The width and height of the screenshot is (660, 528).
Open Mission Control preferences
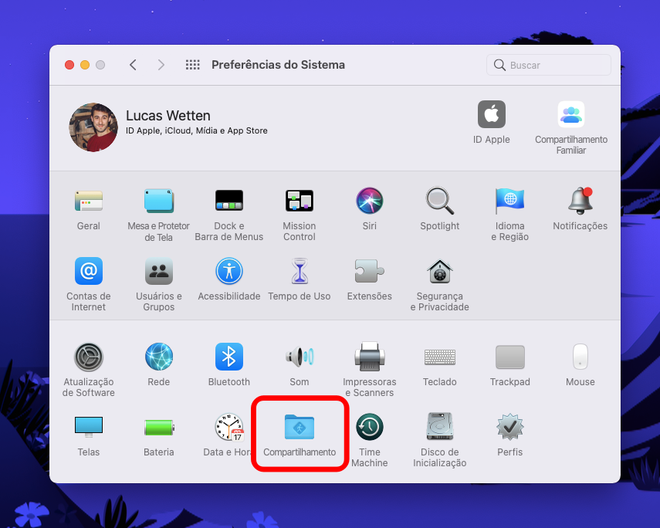coord(299,201)
